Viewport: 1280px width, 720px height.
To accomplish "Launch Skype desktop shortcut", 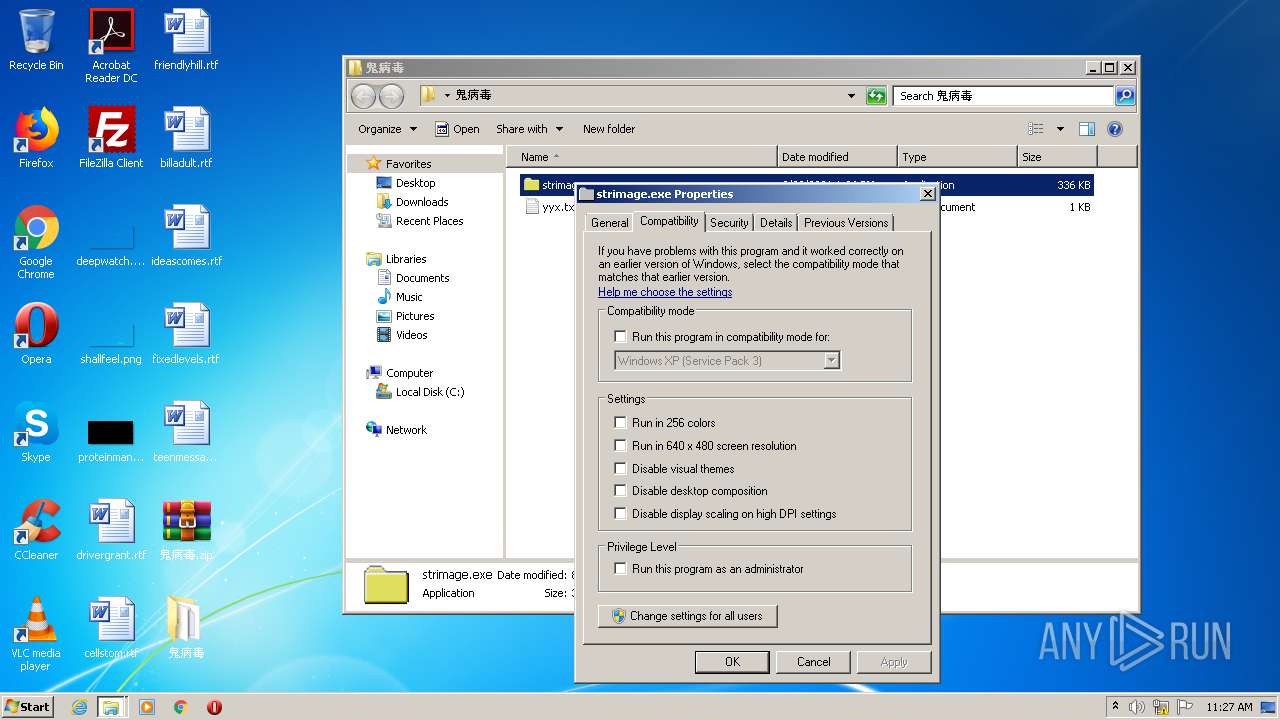I will point(36,432).
